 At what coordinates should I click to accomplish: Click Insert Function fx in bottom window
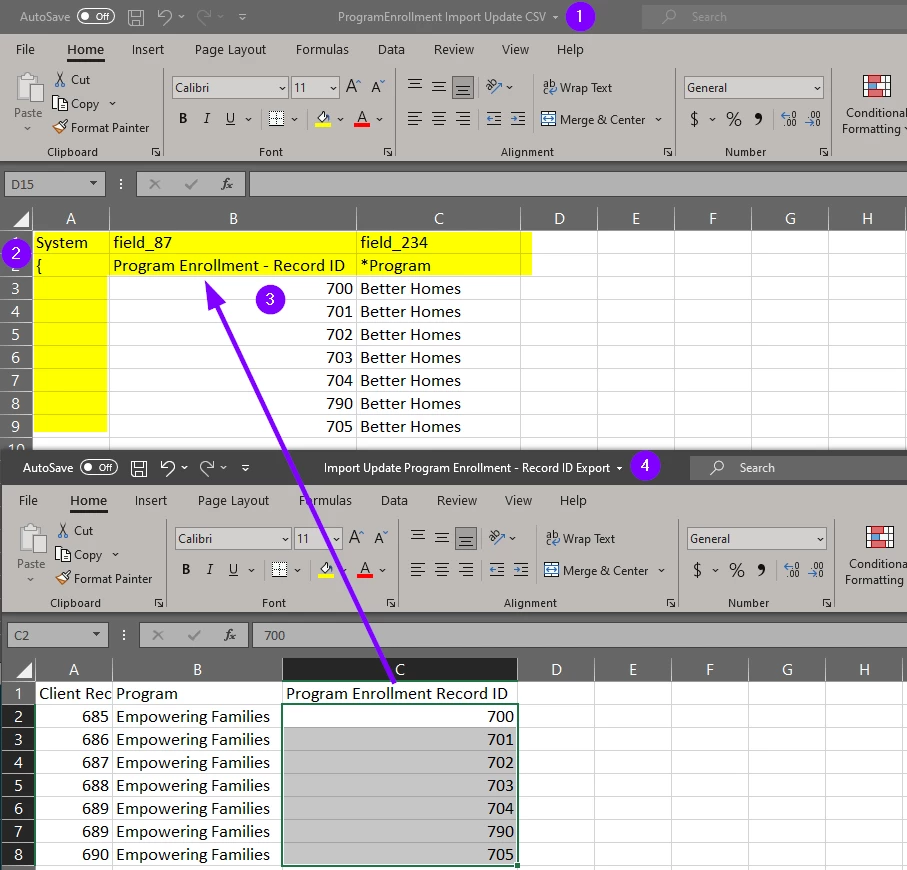[x=230, y=635]
